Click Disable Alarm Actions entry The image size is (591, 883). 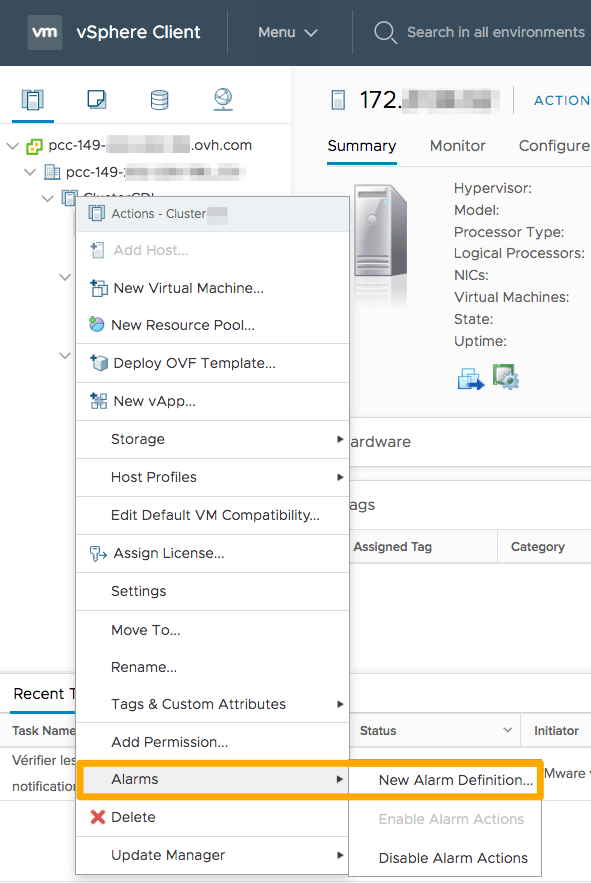(x=453, y=858)
